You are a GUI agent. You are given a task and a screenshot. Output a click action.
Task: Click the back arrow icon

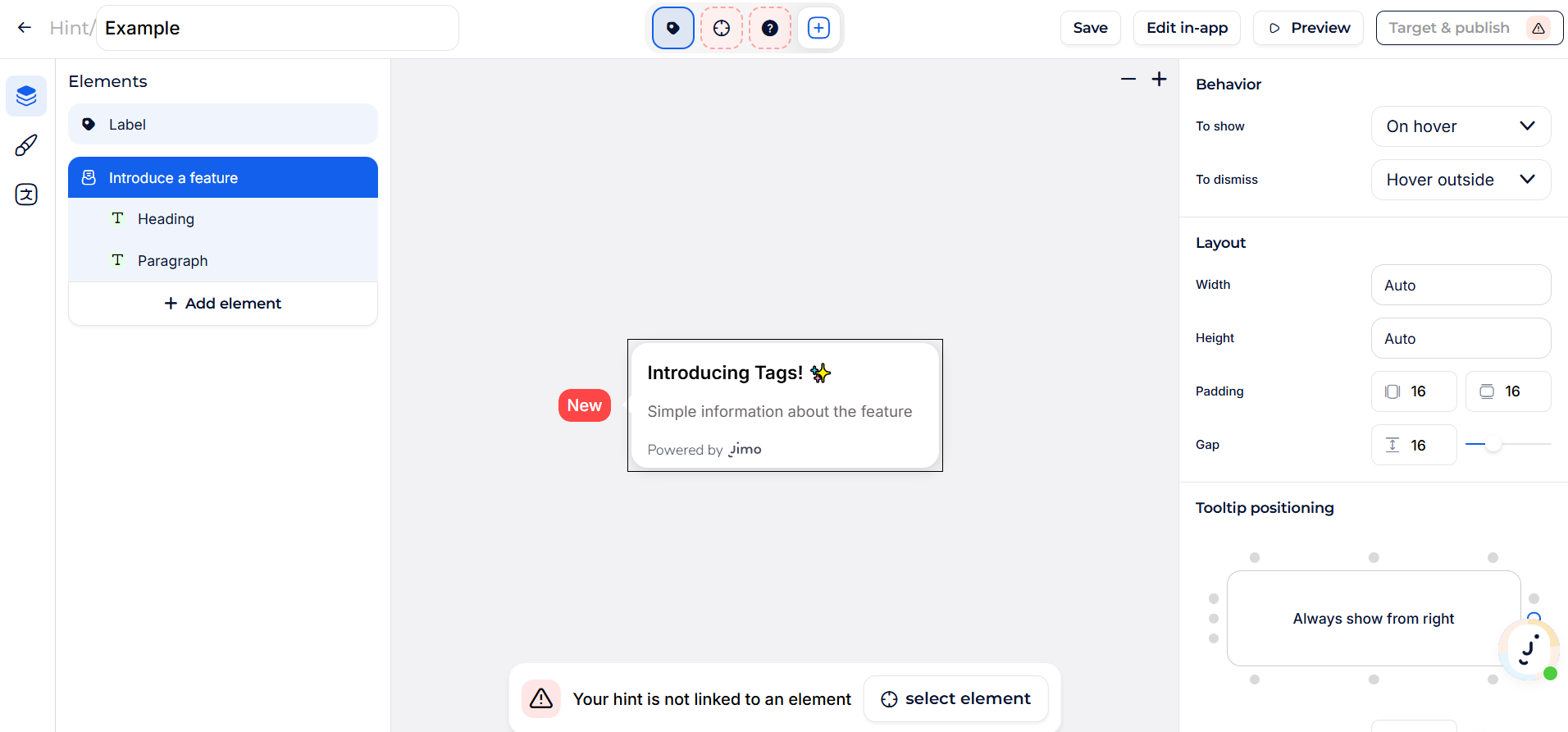click(x=25, y=28)
